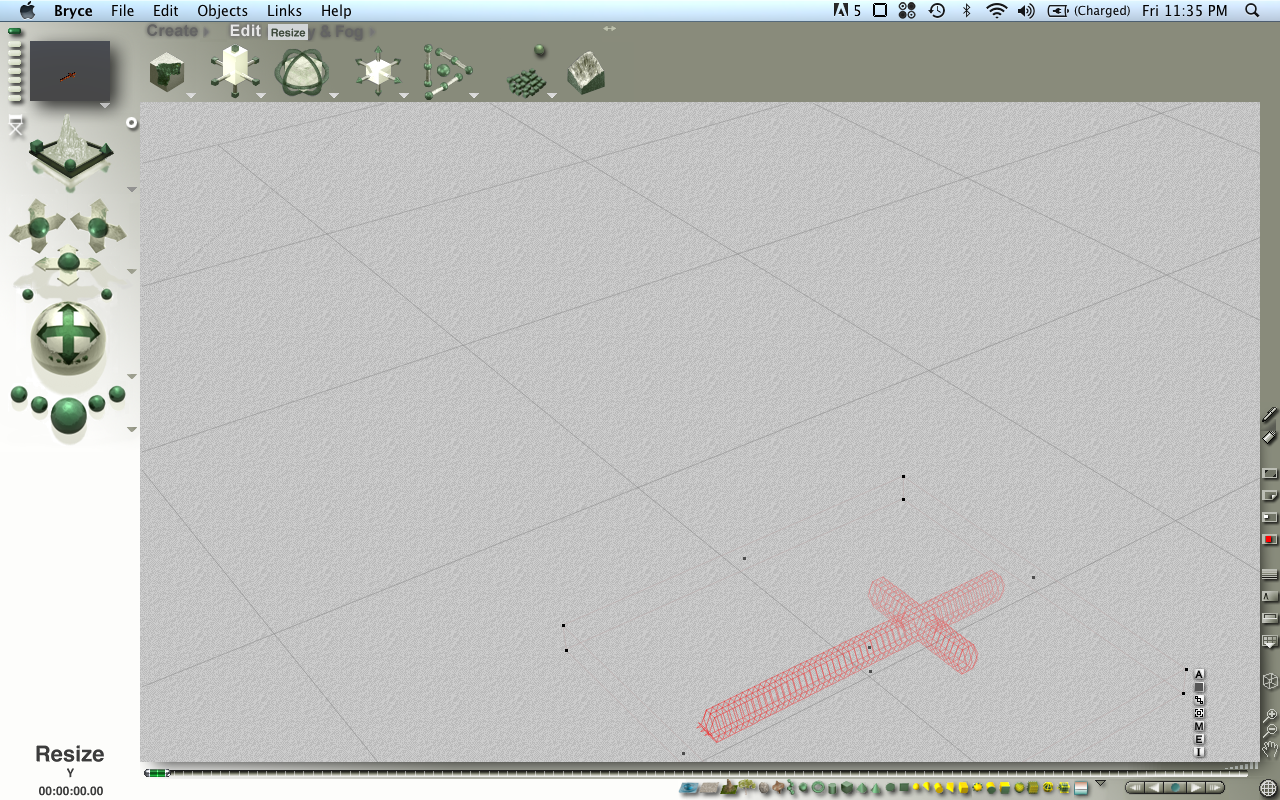Click the eraser icon on right palette
Viewport: 1280px width, 800px height.
[x=1270, y=436]
